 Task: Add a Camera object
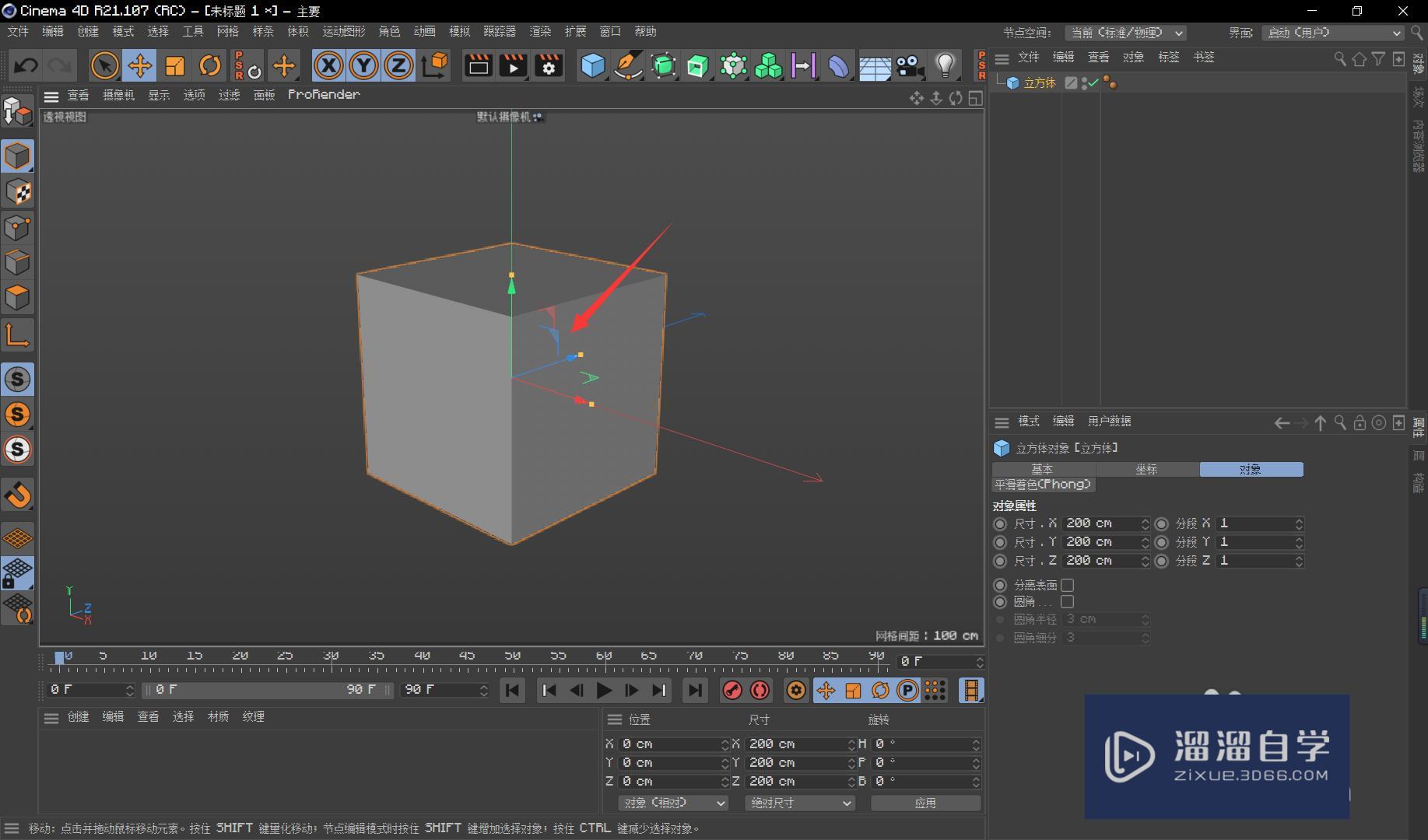tap(910, 66)
